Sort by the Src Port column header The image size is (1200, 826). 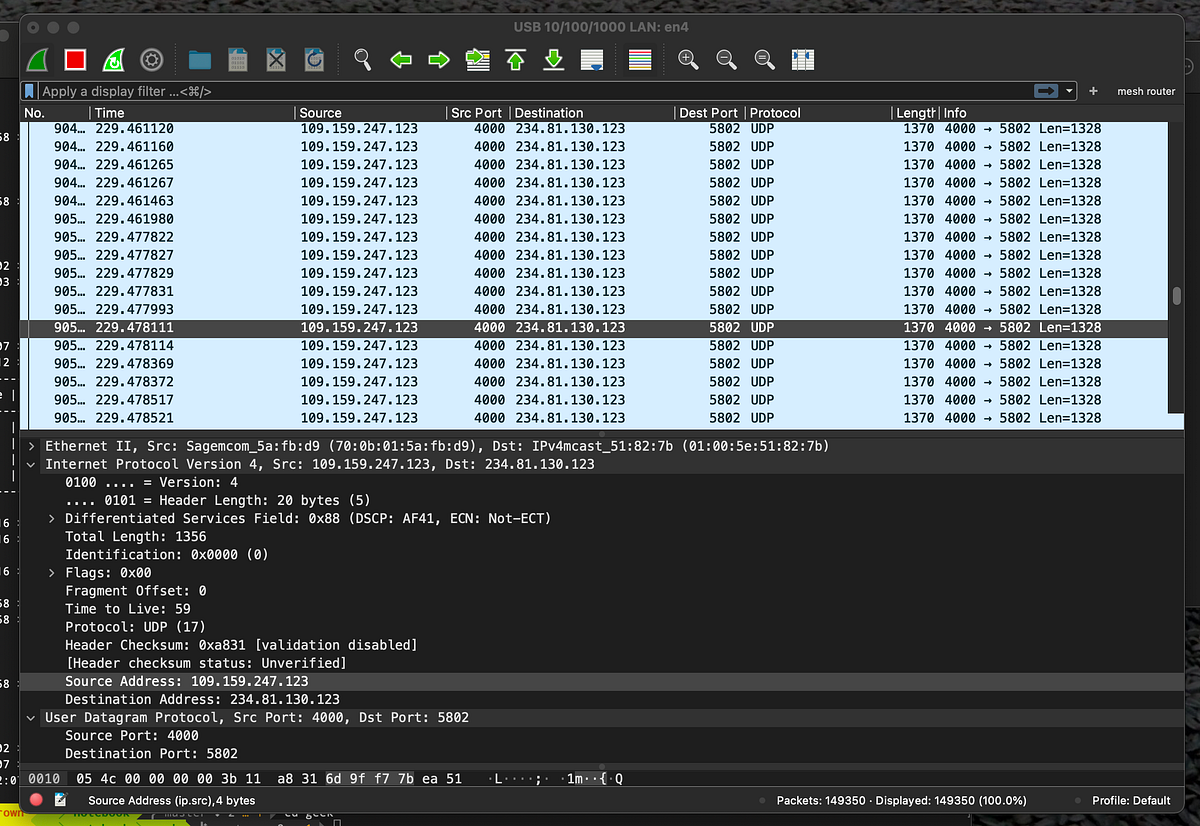[478, 113]
